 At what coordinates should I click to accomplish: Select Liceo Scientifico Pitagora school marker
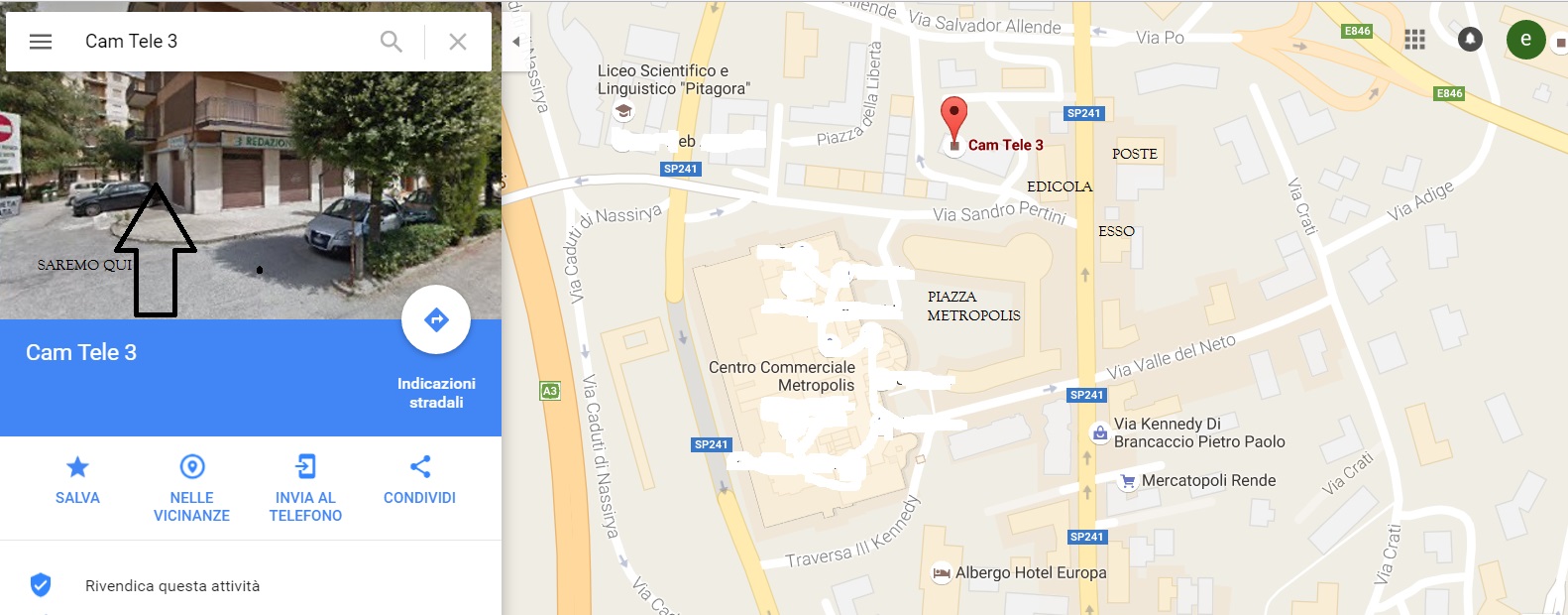[623, 110]
